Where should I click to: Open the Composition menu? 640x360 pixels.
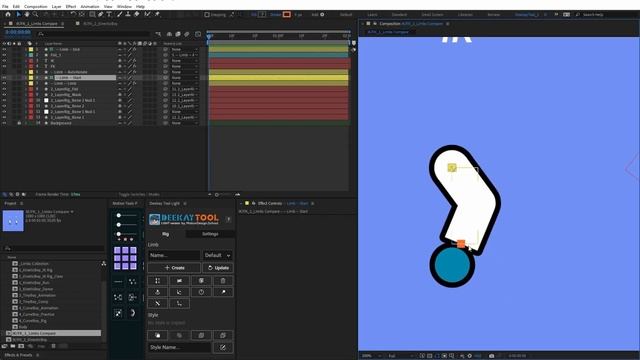click(x=36, y=7)
